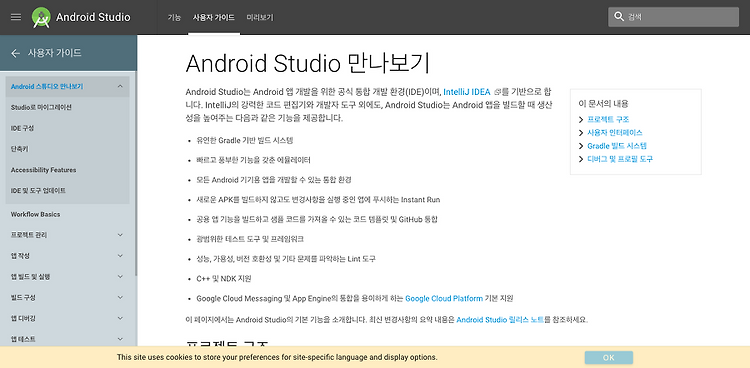Jump to Gradle 빌드 시스템 section link
Viewport: 750px width, 368px height.
coord(617,146)
